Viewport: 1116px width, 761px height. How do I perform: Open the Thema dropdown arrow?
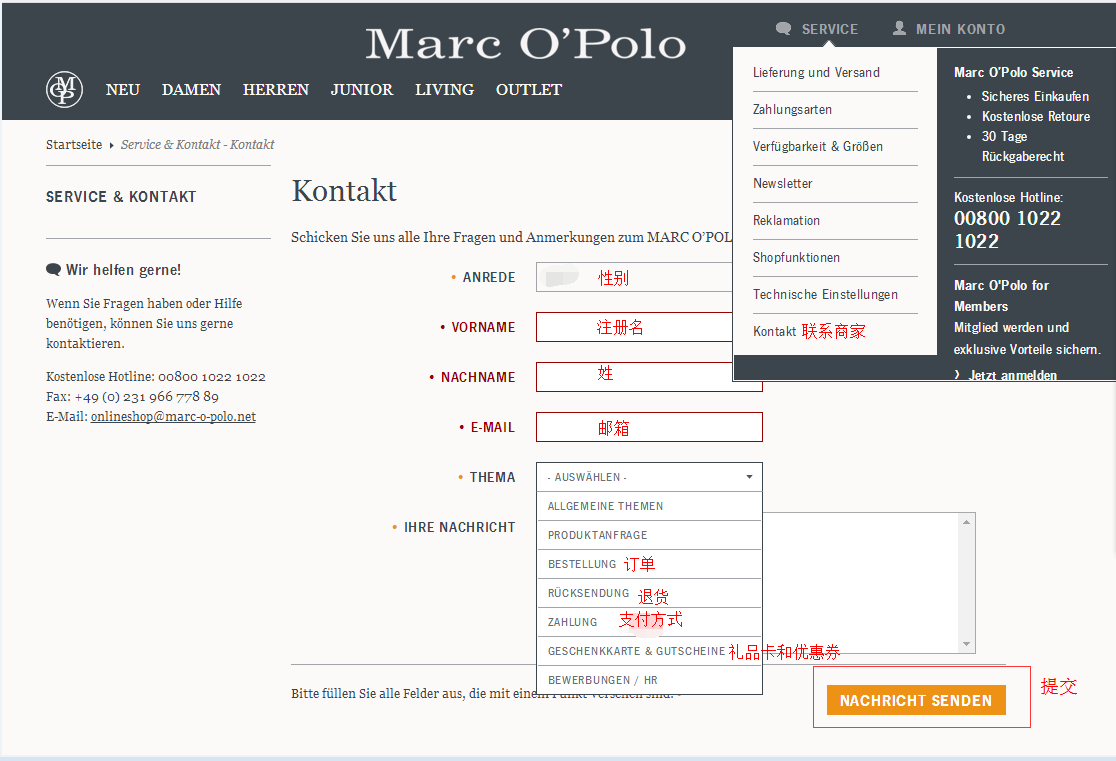point(749,477)
